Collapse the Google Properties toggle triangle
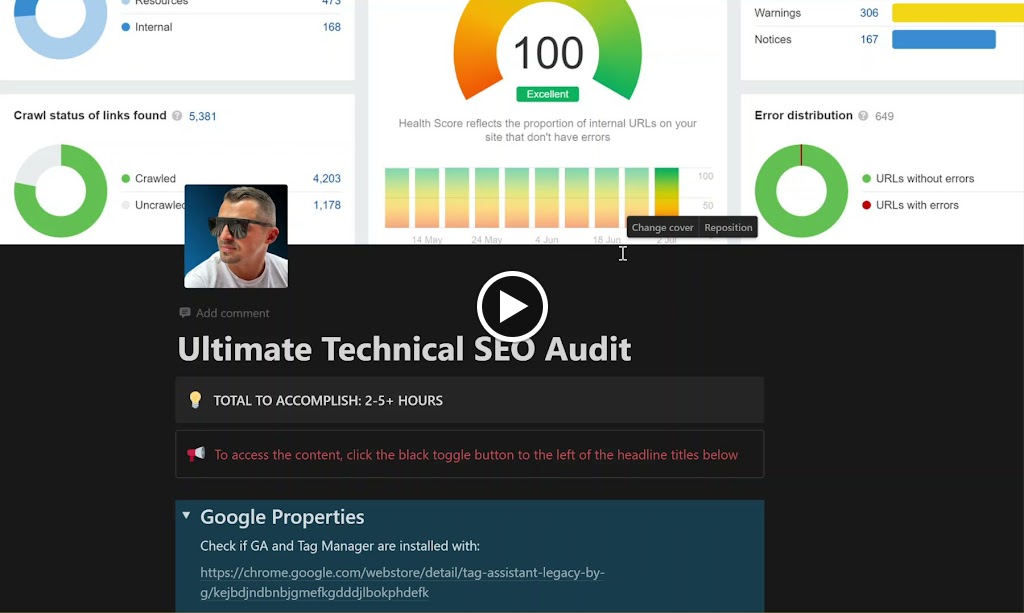 pos(186,516)
